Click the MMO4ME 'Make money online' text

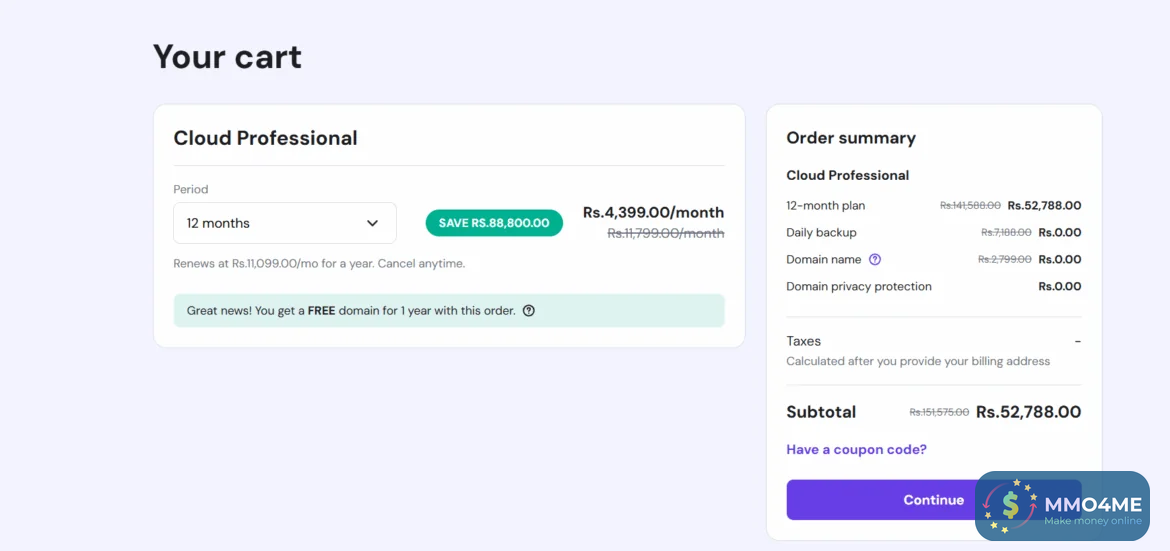[x=1092, y=521]
